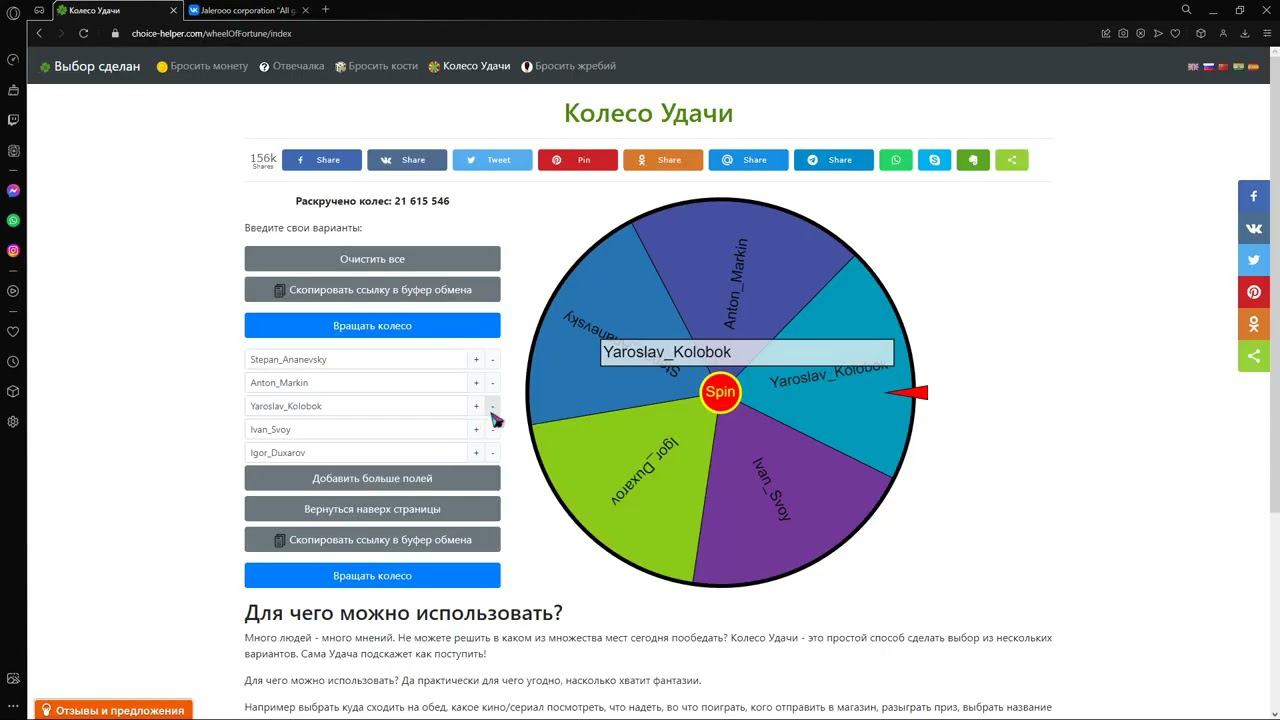Take a snapshot with the camera icon
This screenshot has width=1280, height=720.
coord(1123,33)
